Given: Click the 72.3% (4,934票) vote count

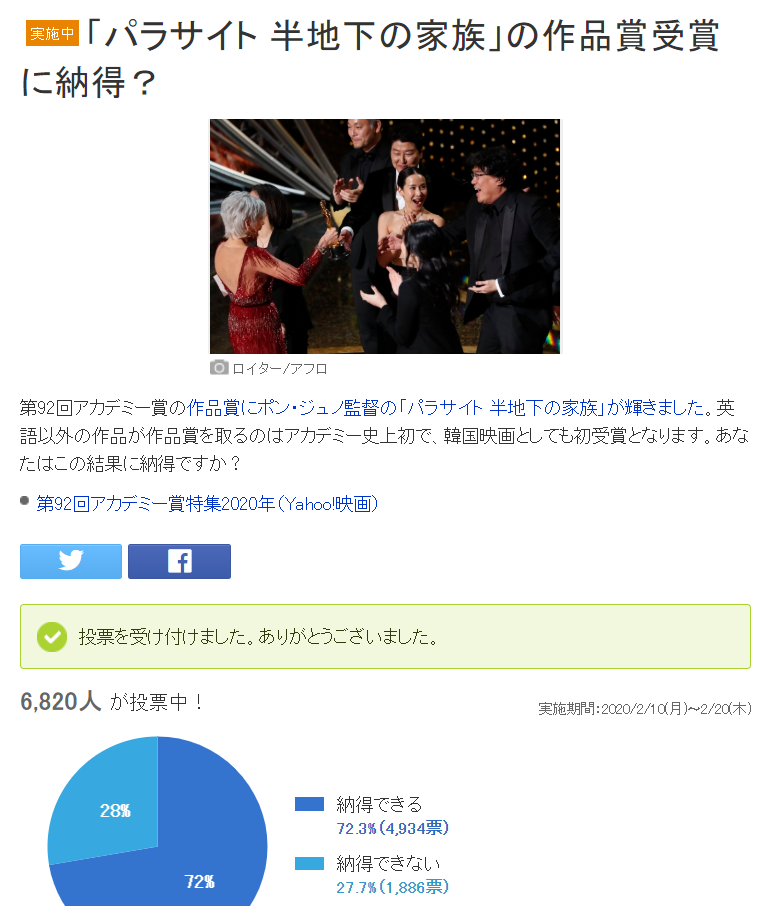Looking at the screenshot, I should click(392, 829).
